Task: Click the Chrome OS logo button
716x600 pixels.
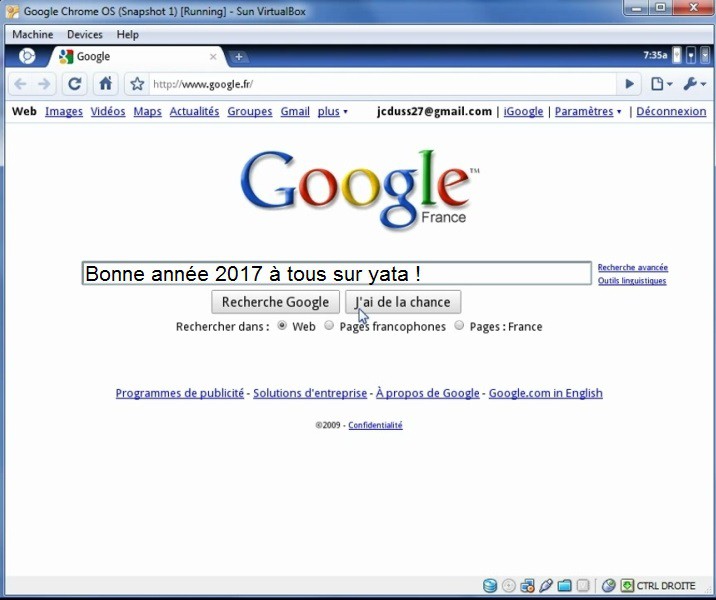Action: click(x=27, y=56)
